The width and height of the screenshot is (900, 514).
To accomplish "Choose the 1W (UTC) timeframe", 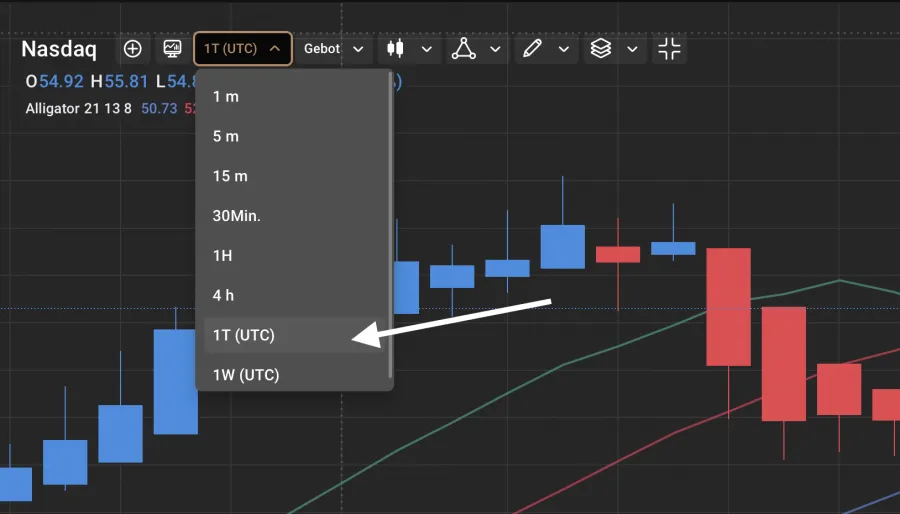I will [x=294, y=375].
